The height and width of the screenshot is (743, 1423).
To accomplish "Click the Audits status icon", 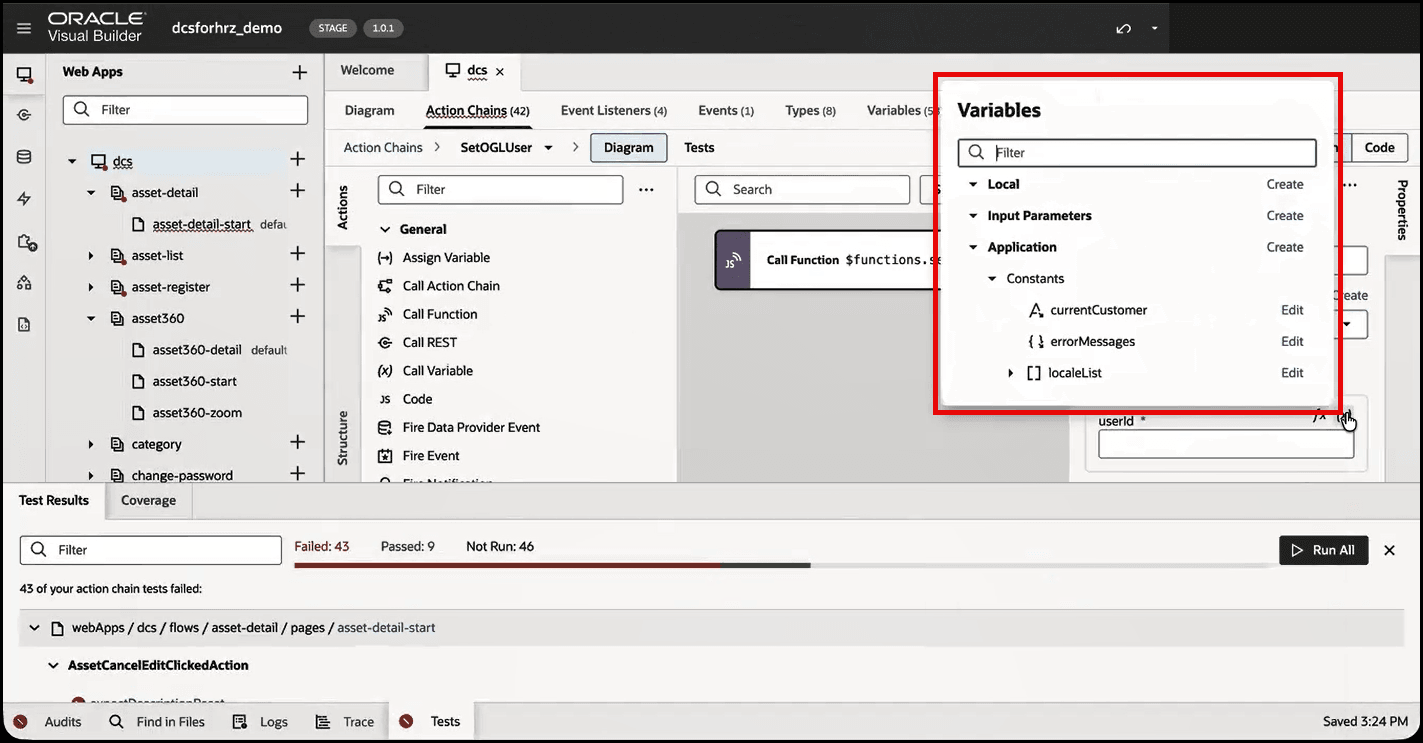I will tap(20, 721).
